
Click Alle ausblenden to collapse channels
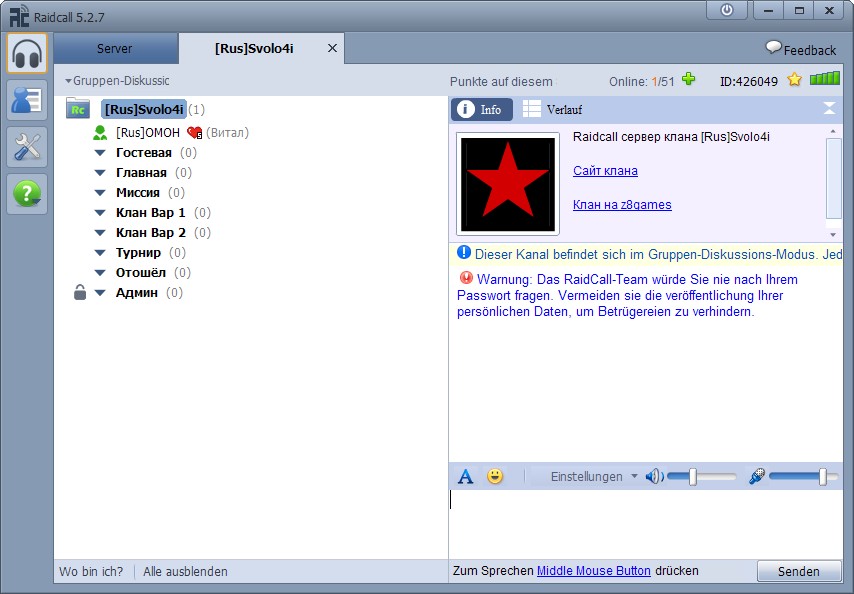click(x=185, y=571)
